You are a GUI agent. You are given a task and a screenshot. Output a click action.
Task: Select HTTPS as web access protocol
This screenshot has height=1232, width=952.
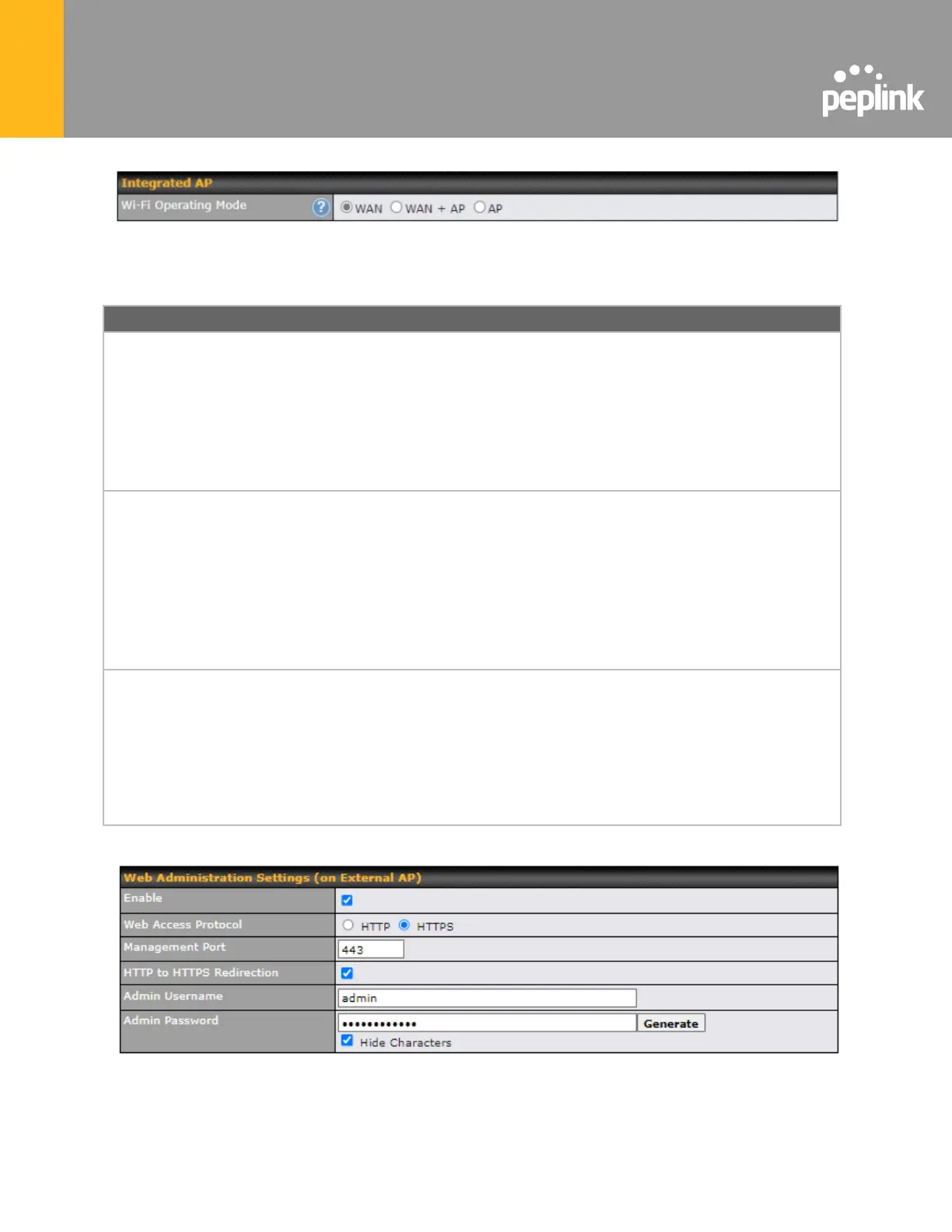[x=404, y=925]
